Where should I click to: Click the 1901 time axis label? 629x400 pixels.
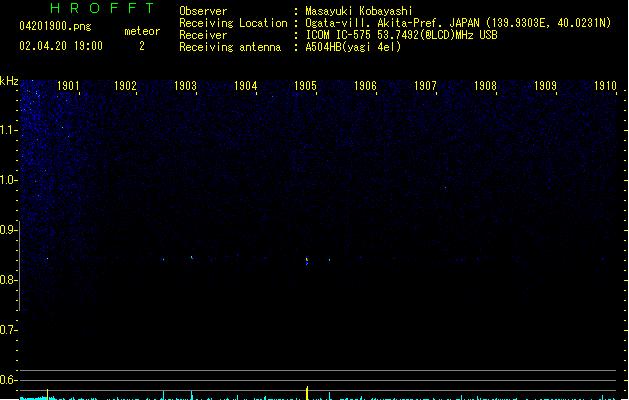[68, 86]
